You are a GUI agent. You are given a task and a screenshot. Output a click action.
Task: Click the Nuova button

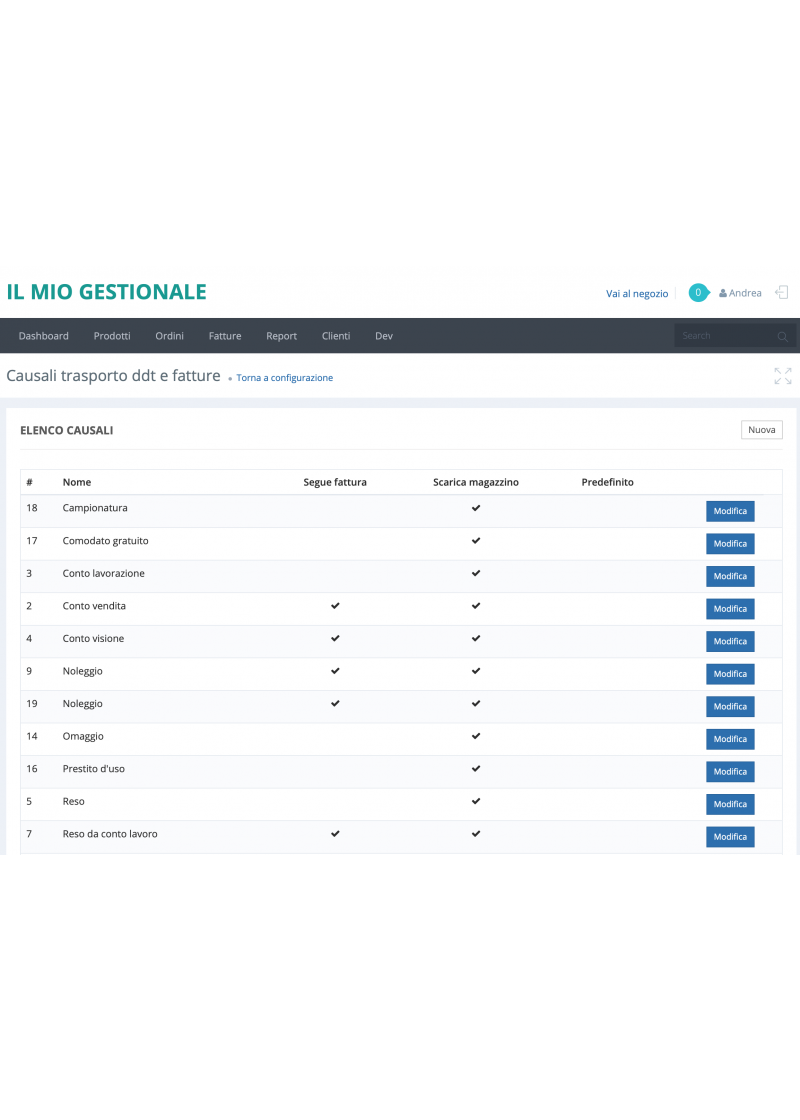pyautogui.click(x=761, y=429)
